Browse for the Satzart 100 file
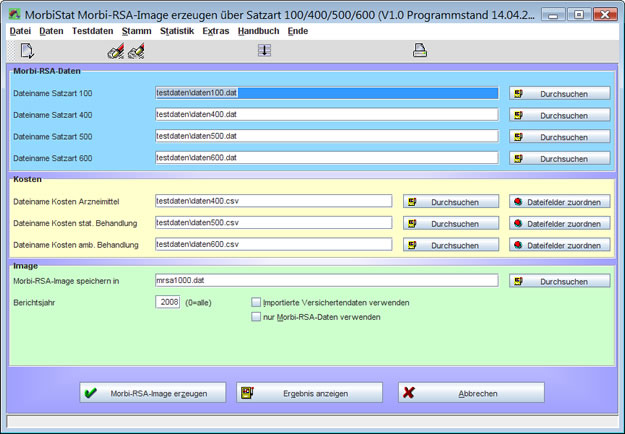The width and height of the screenshot is (625, 434). tap(559, 93)
